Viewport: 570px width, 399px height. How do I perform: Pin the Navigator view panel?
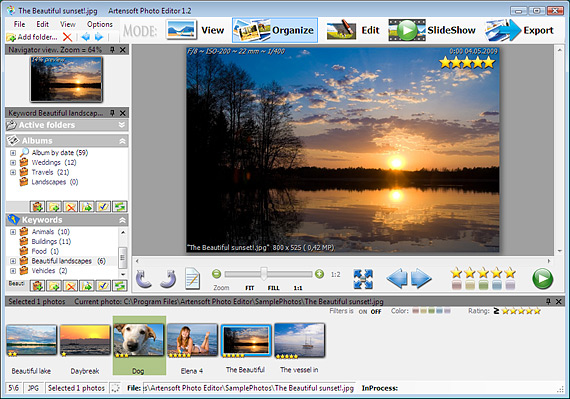pyautogui.click(x=112, y=50)
